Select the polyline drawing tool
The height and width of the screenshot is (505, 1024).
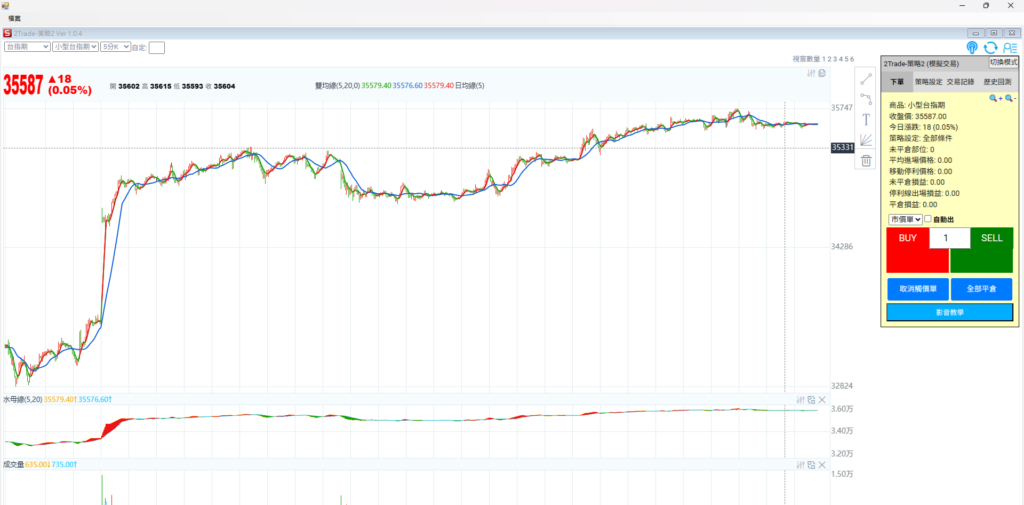point(866,99)
